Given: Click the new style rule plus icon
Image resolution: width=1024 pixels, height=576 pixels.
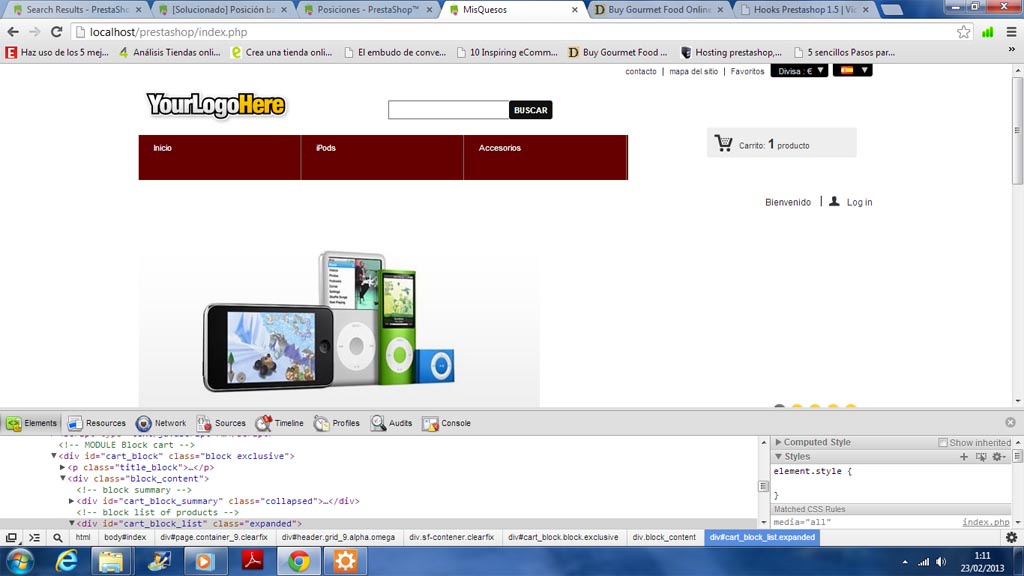Looking at the screenshot, I should click(964, 456).
